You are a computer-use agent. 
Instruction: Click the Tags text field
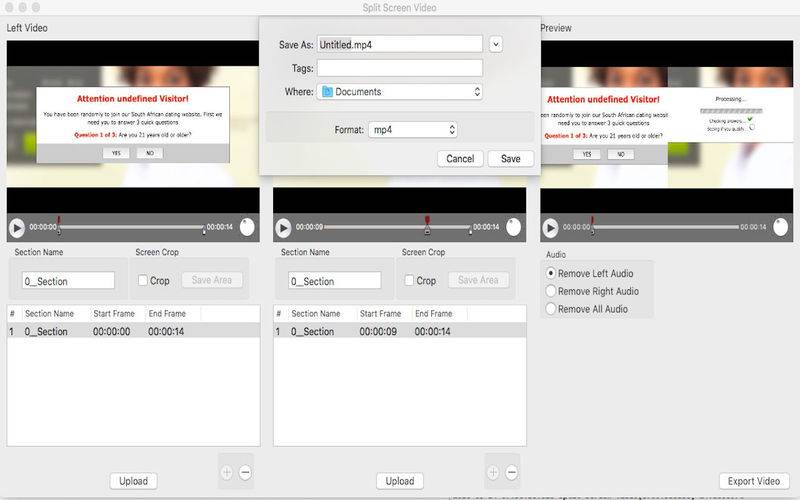click(400, 68)
